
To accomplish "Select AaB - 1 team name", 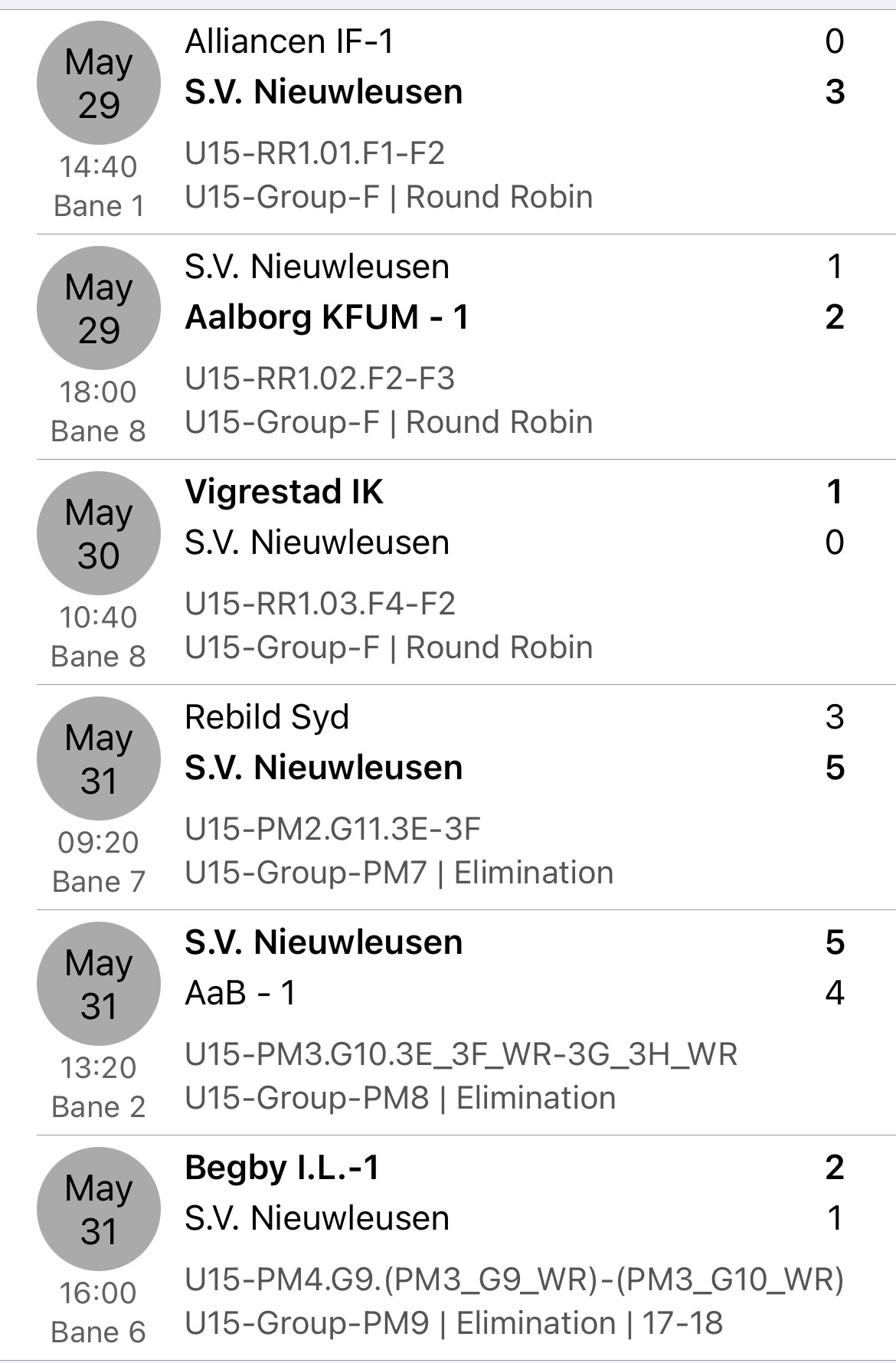I will pyautogui.click(x=240, y=993).
